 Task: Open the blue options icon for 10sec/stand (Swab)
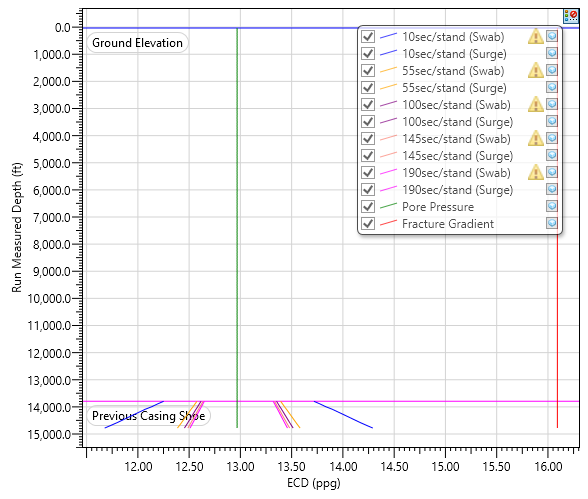point(552,36)
